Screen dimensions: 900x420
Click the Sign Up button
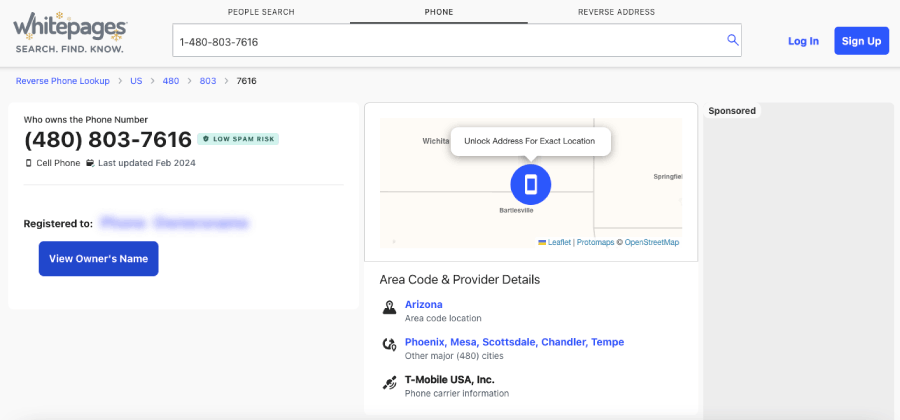(x=862, y=41)
